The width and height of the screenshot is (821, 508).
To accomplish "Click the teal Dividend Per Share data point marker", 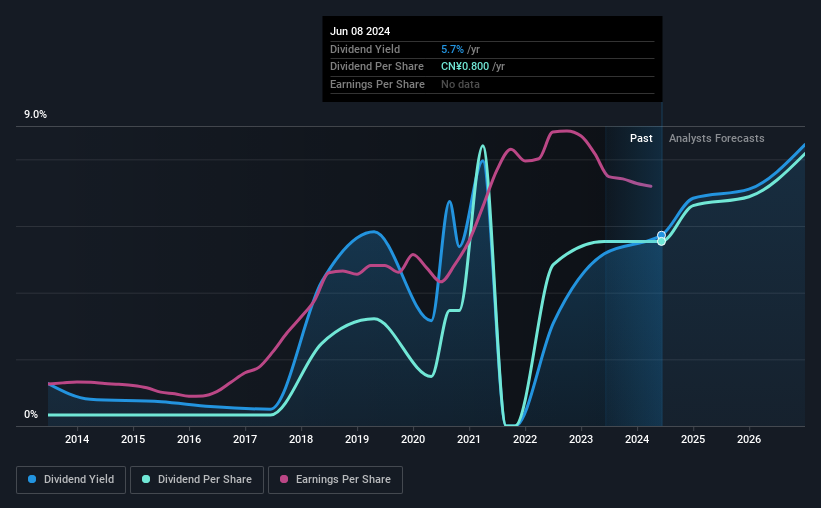I will pos(661,241).
